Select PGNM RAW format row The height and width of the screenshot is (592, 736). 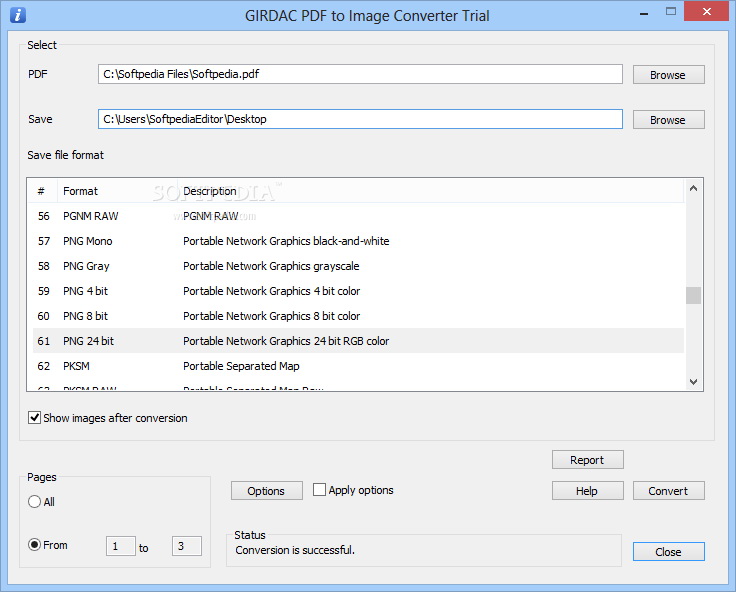coord(358,216)
